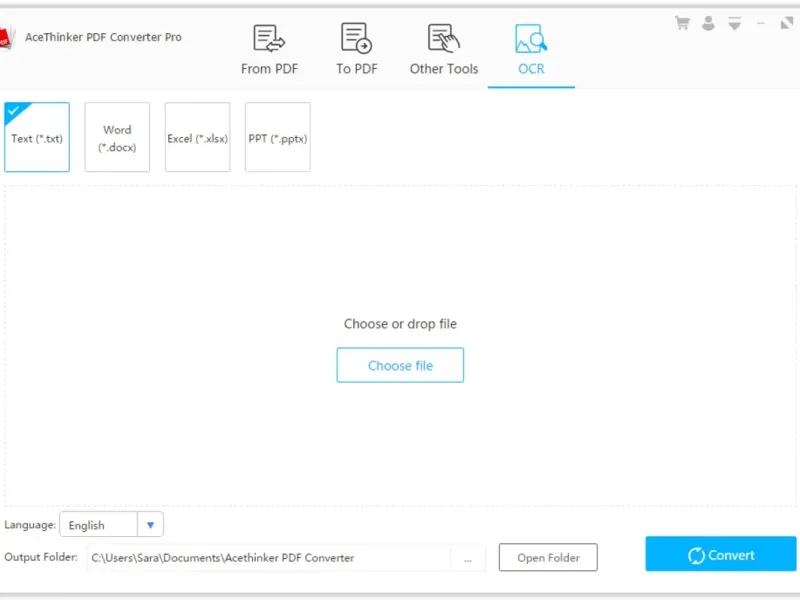Switch to the To PDF tab
Viewport: 800px width, 600px height.
pos(357,50)
